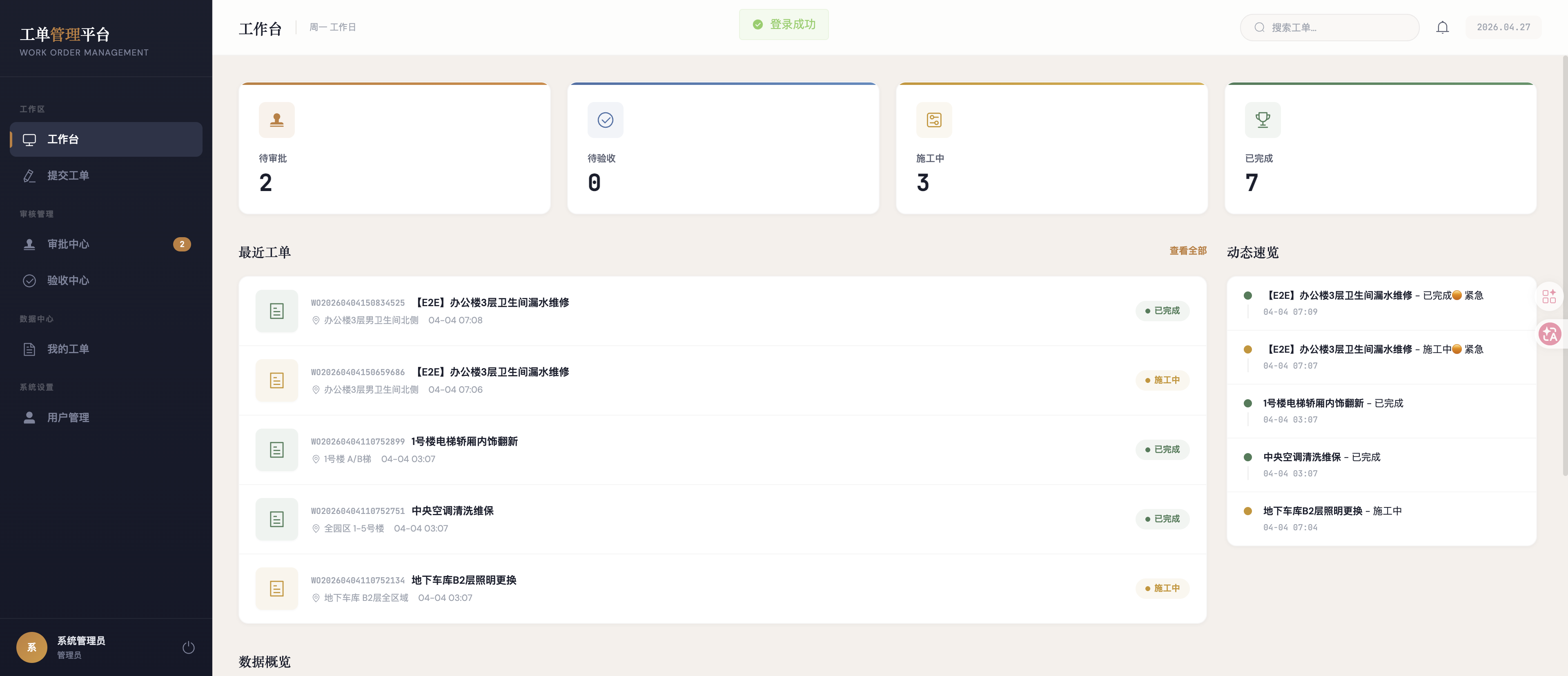This screenshot has width=1568, height=676.
Task: Open the 验收中心 menu item
Action: [x=106, y=280]
